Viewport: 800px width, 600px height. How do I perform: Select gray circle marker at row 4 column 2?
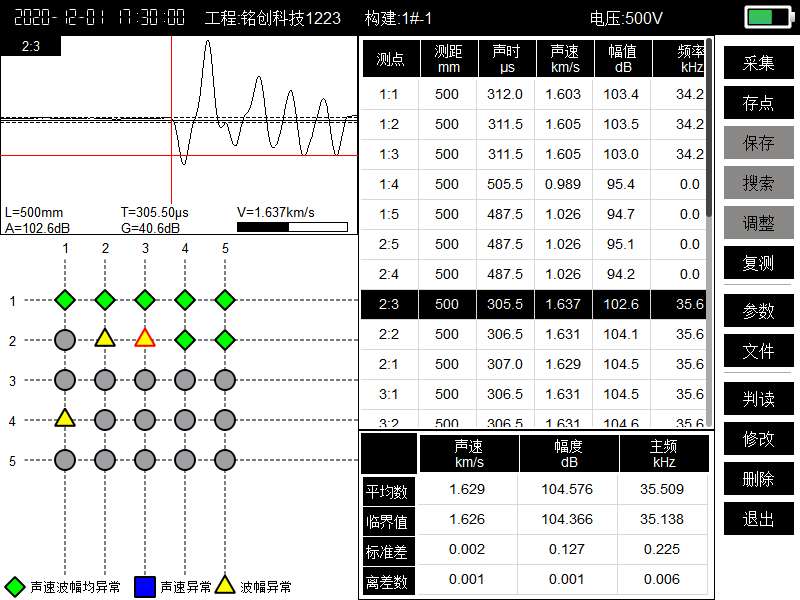point(105,420)
